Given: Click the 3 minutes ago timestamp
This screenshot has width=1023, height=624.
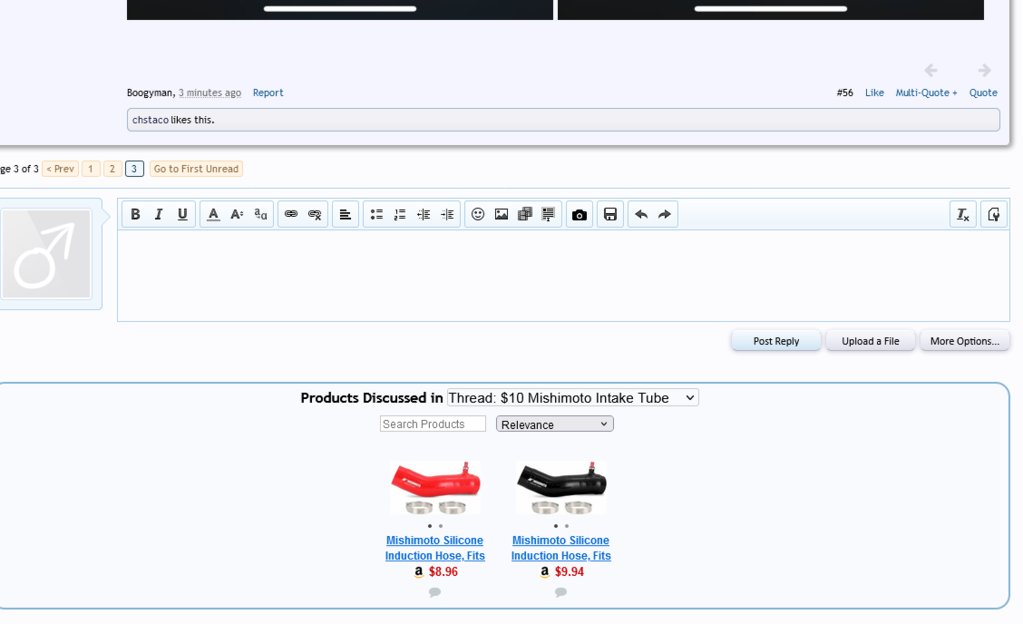Looking at the screenshot, I should (209, 93).
